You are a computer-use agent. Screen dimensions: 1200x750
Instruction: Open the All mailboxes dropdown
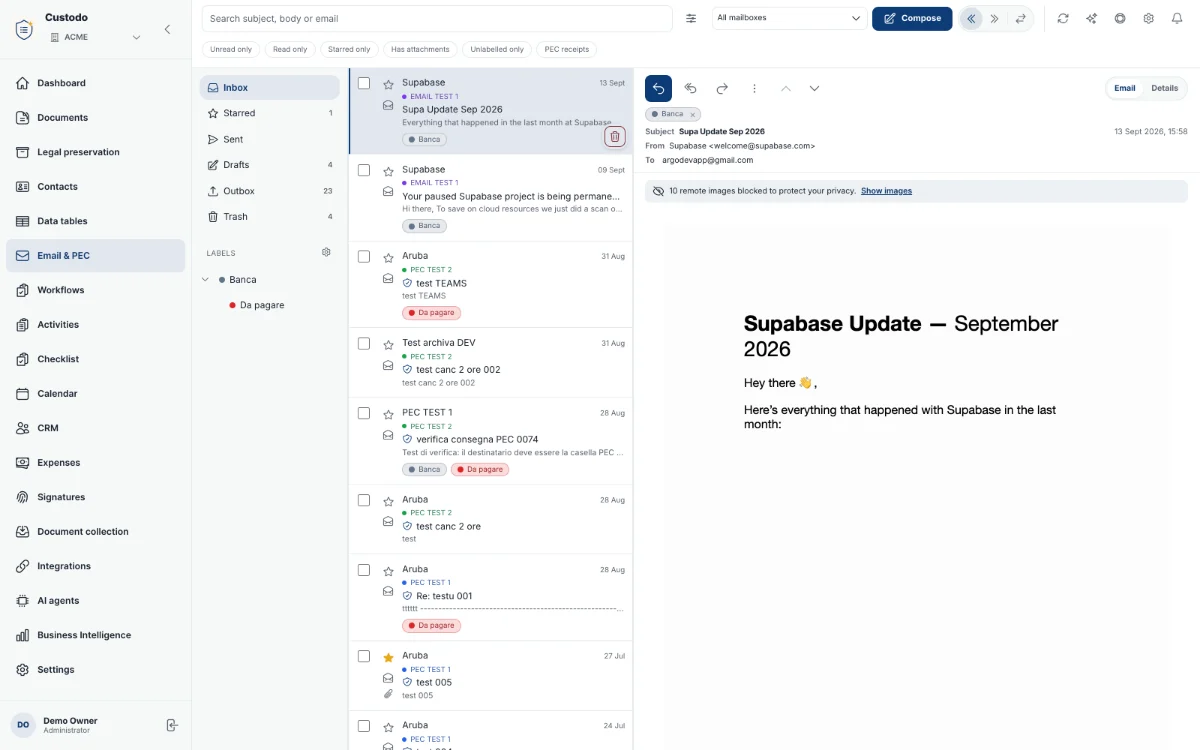[x=789, y=18]
